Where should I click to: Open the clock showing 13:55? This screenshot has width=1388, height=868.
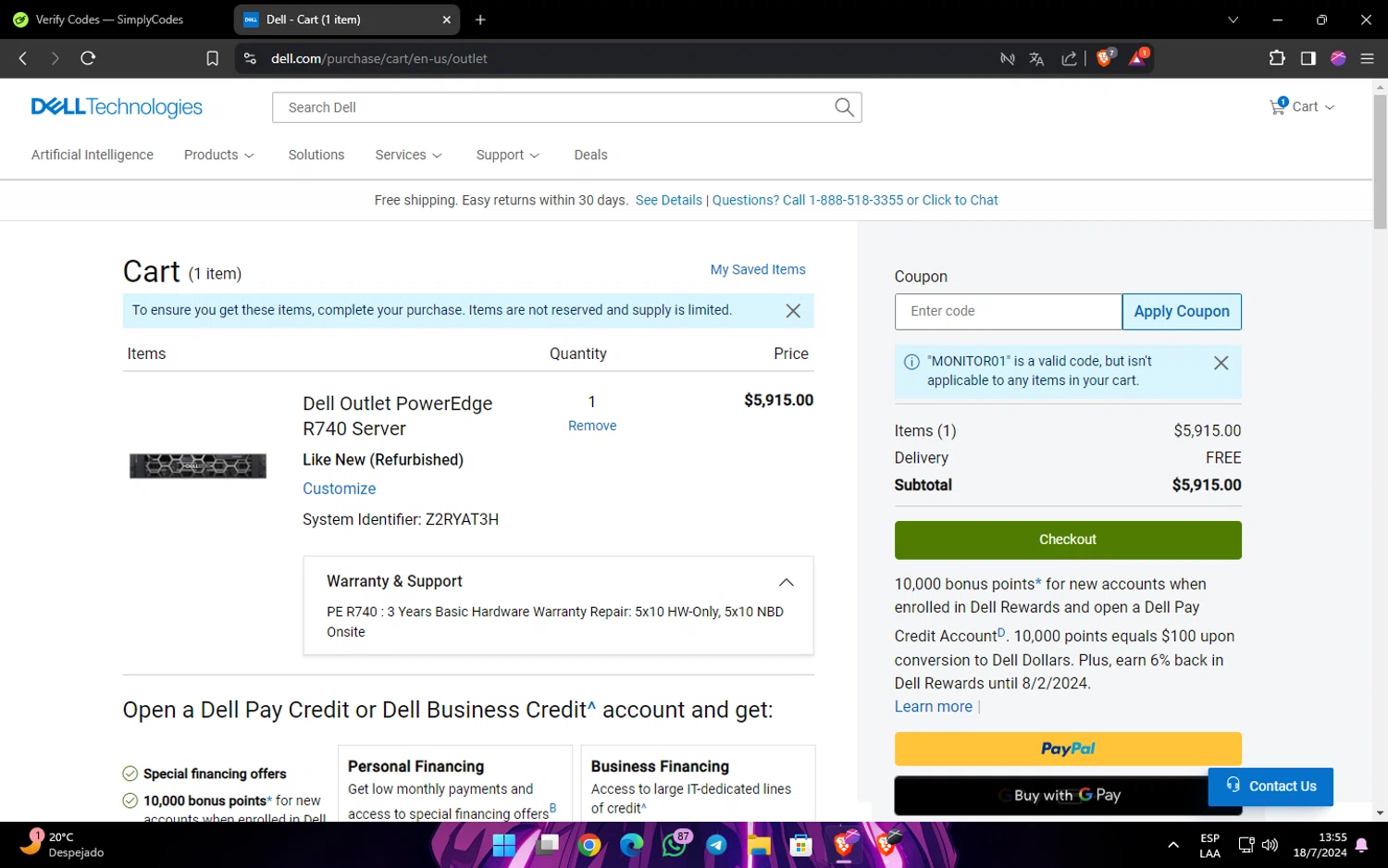pos(1320,845)
